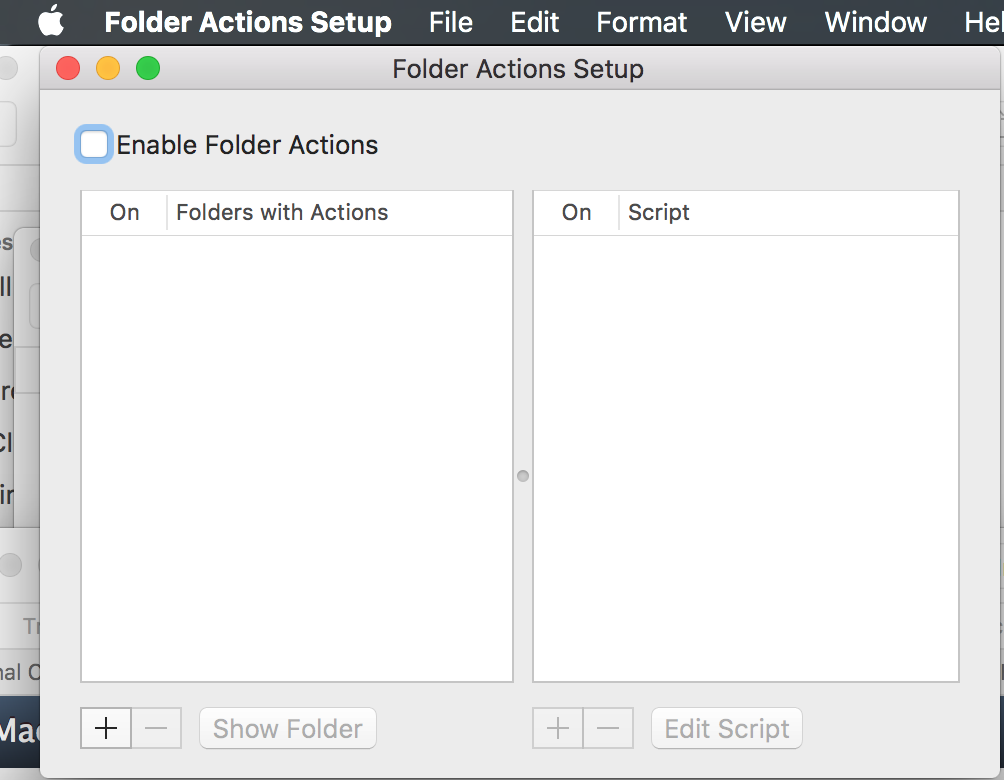Open the File menu
Viewport: 1004px width, 780px height.
click(x=450, y=21)
